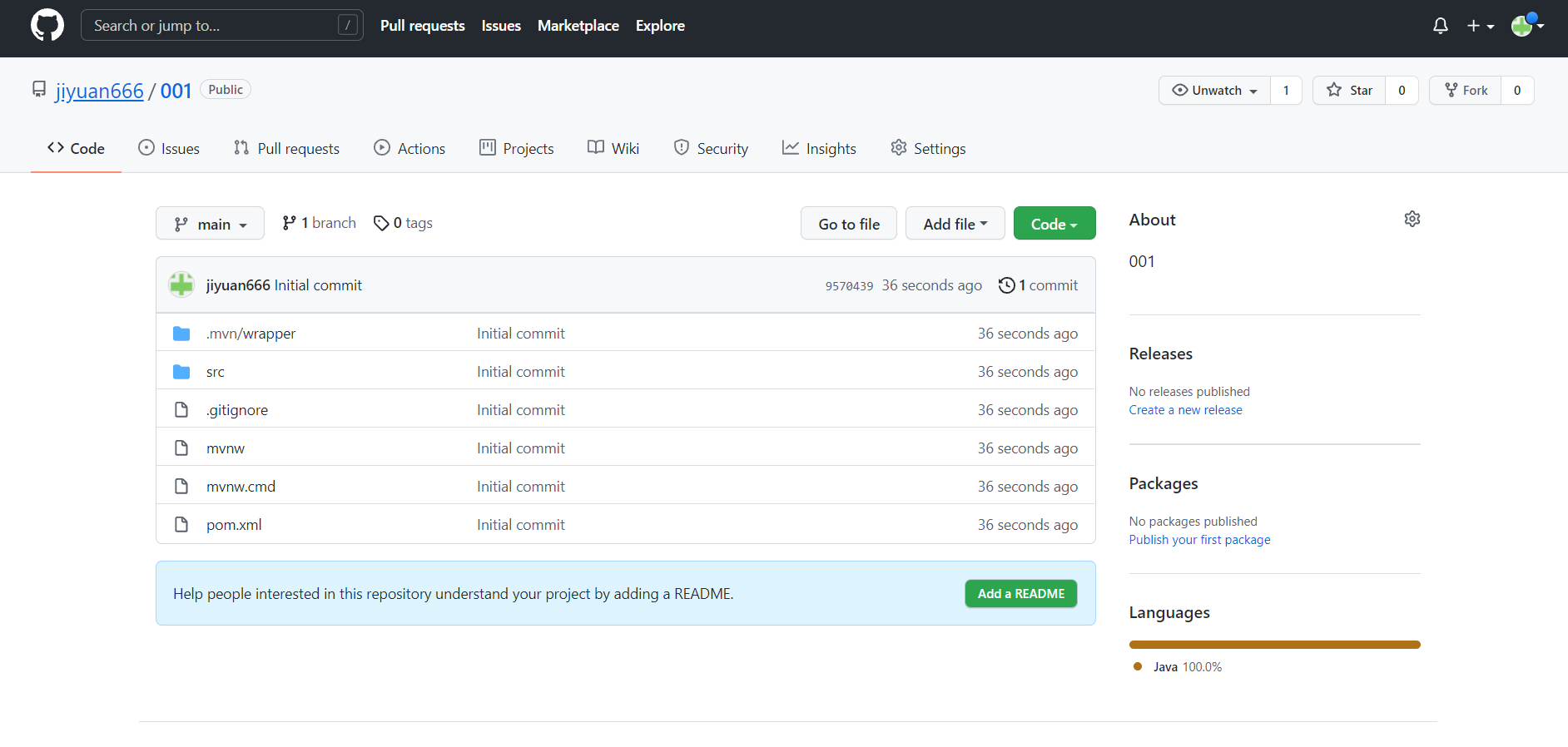
Task: Focus the Search or jump to field
Action: click(222, 25)
